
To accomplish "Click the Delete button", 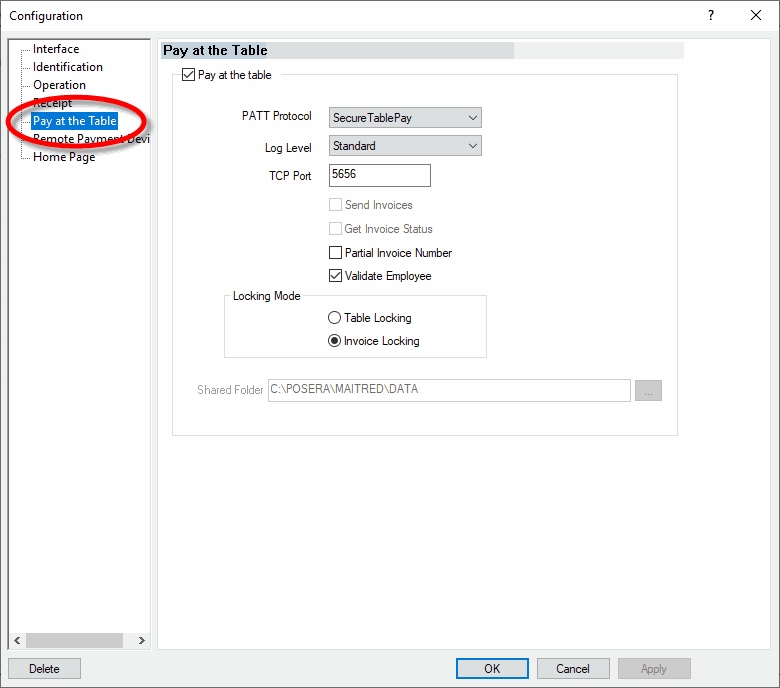I will point(44,668).
